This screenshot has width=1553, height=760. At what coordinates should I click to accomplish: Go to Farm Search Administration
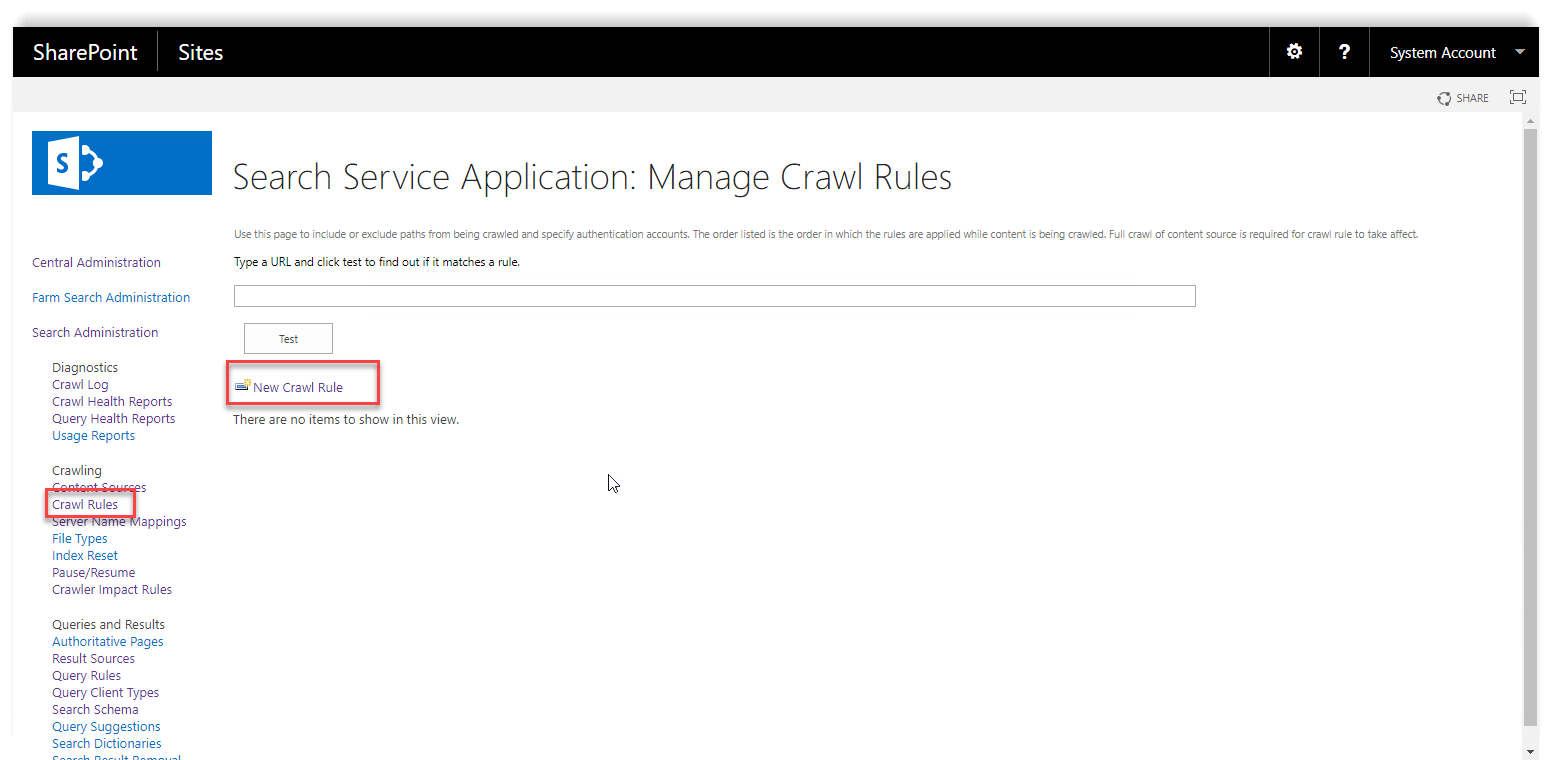(111, 298)
